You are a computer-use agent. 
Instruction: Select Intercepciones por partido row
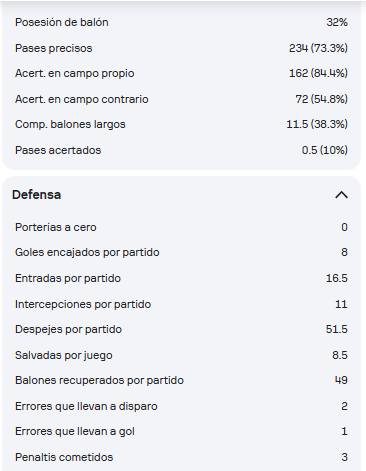click(x=181, y=304)
